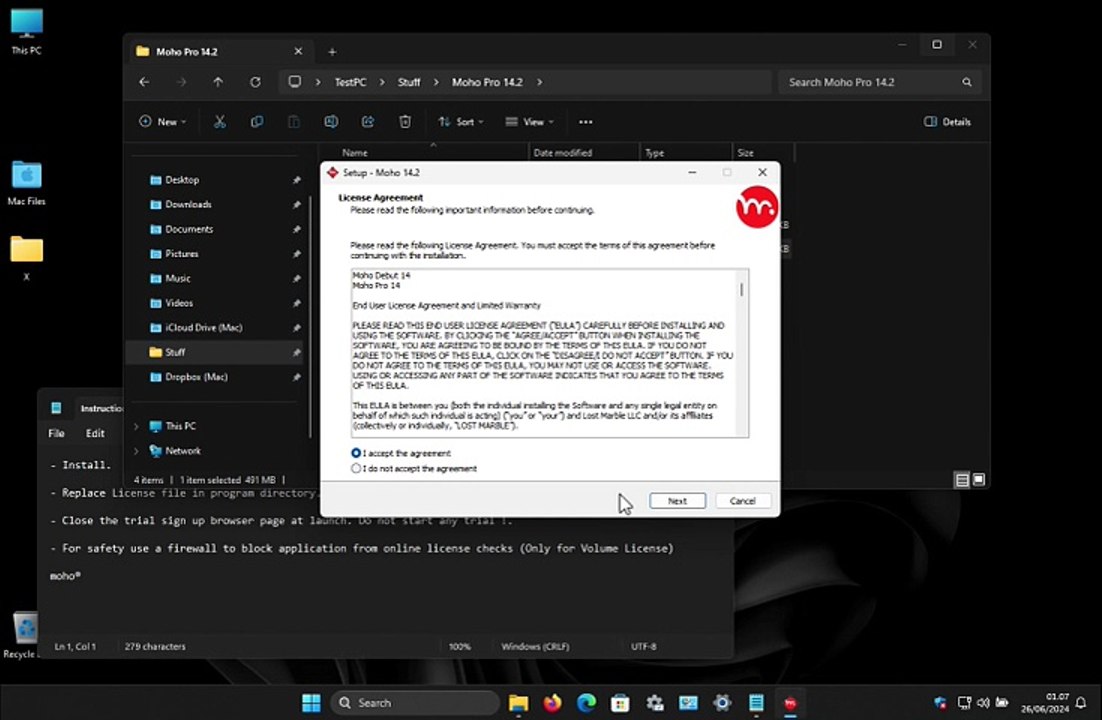Screen dimensions: 1102x720
Task: Unpin Desktop using its pin icon
Action: click(x=297, y=180)
